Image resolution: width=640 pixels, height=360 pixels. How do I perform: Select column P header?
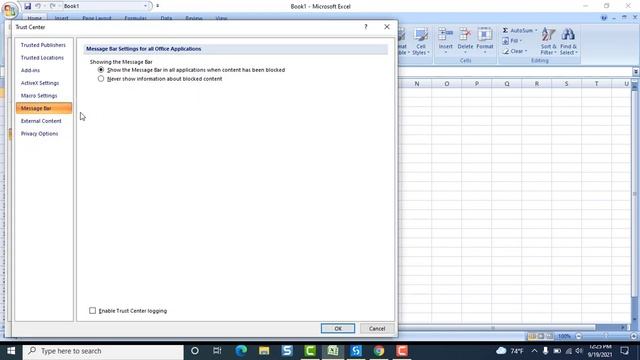tap(477, 84)
